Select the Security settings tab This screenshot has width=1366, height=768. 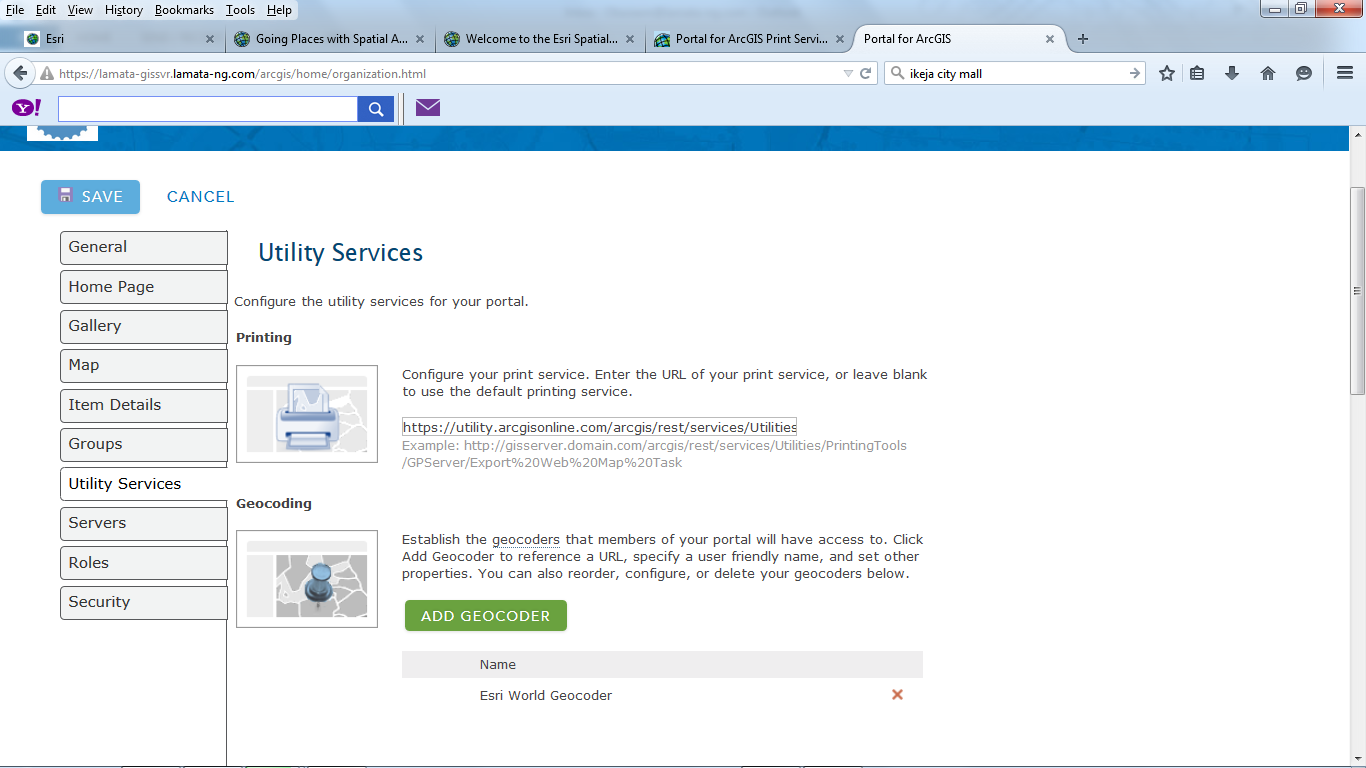tap(144, 603)
